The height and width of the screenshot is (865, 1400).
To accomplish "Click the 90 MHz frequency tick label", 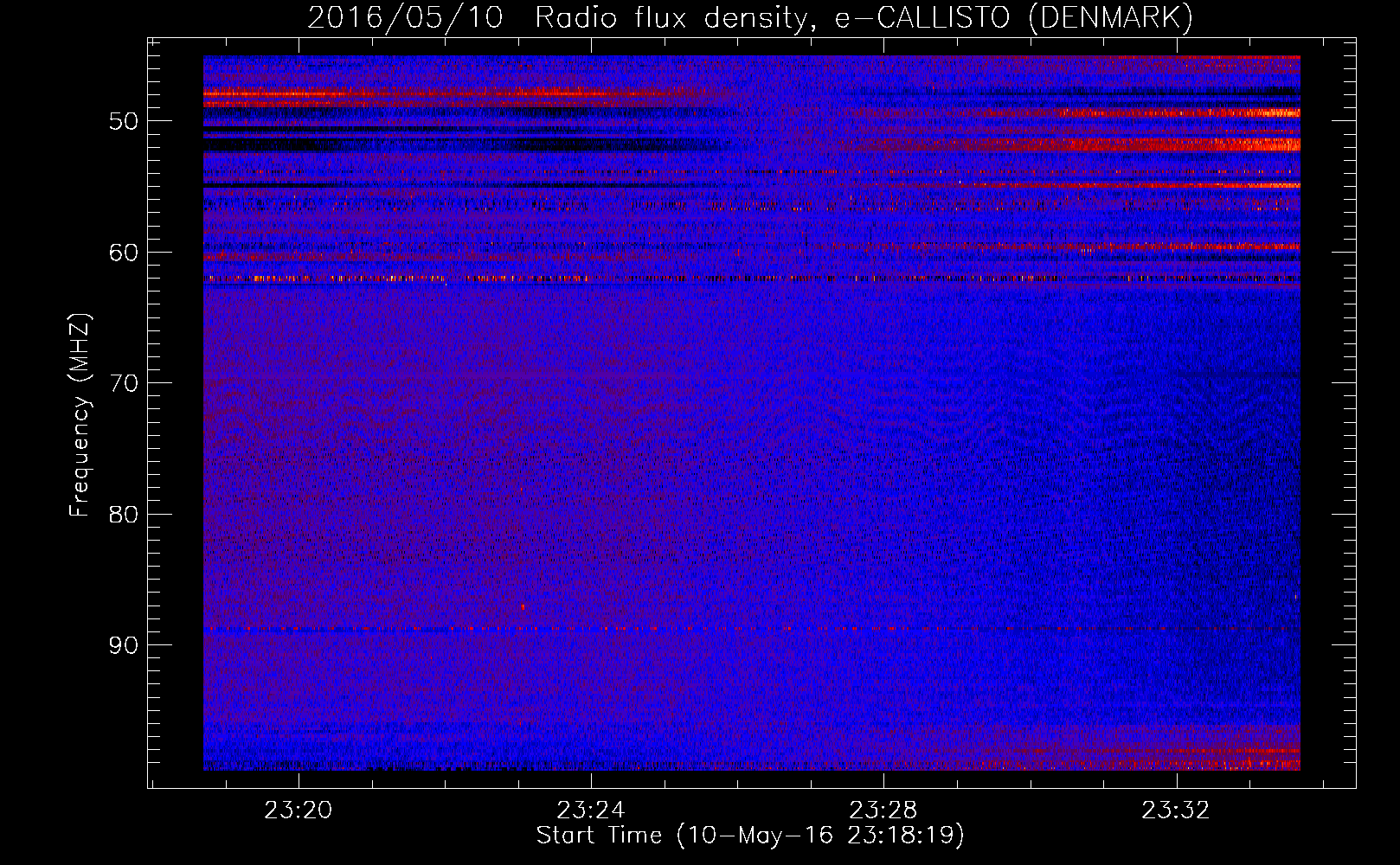I will point(124,645).
